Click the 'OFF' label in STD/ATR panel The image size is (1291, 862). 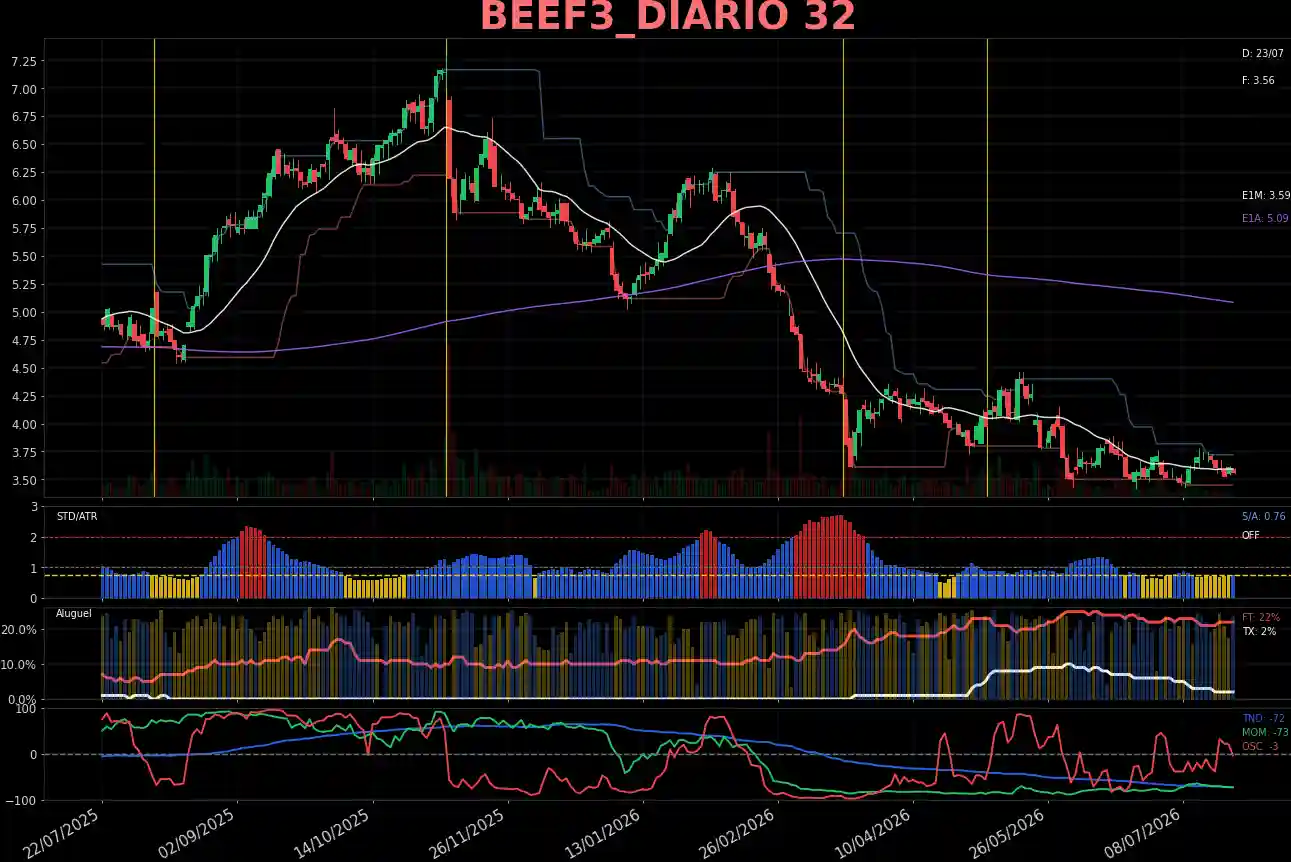pos(1251,536)
